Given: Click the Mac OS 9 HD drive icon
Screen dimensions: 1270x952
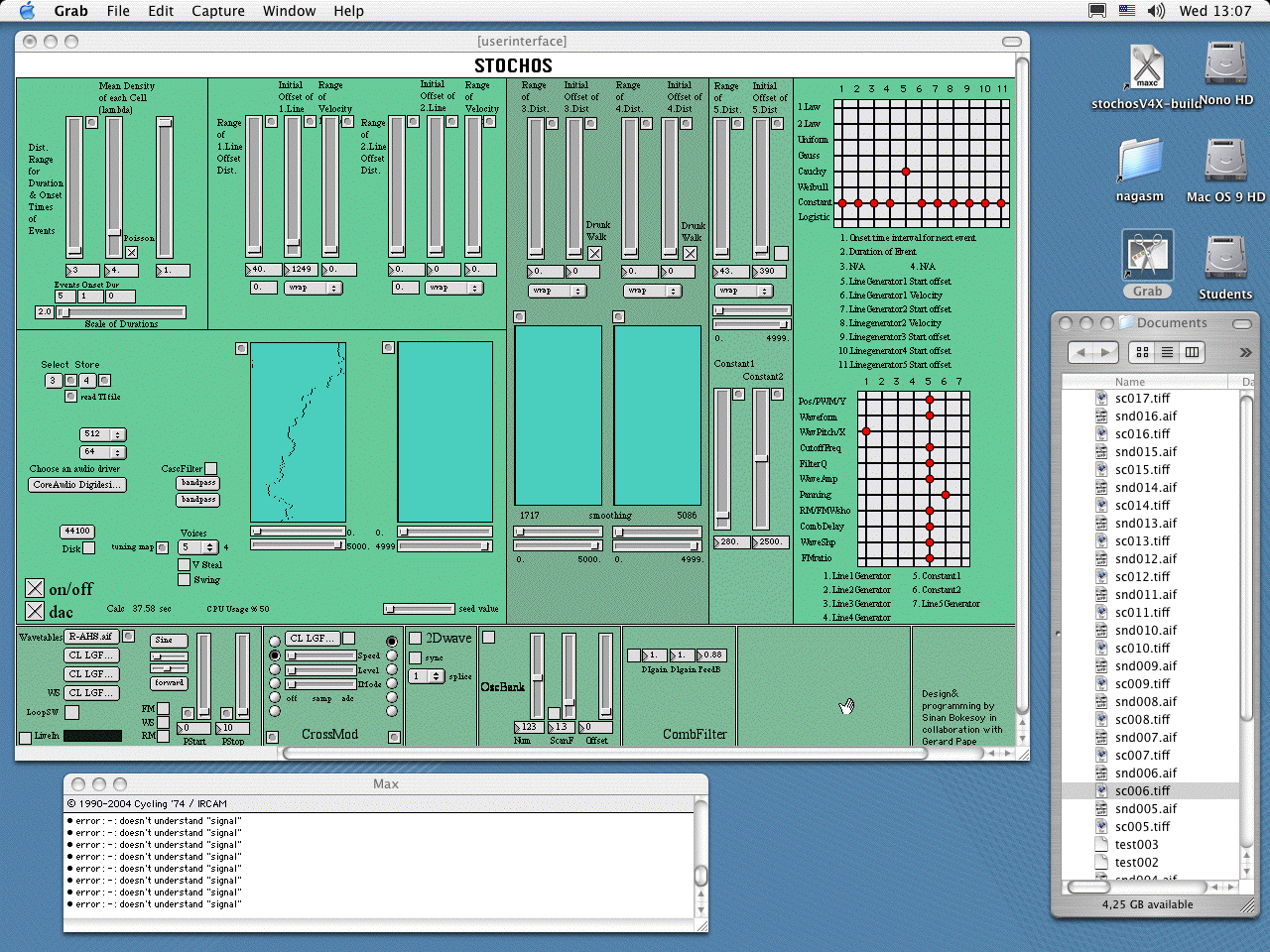Looking at the screenshot, I should (x=1225, y=161).
